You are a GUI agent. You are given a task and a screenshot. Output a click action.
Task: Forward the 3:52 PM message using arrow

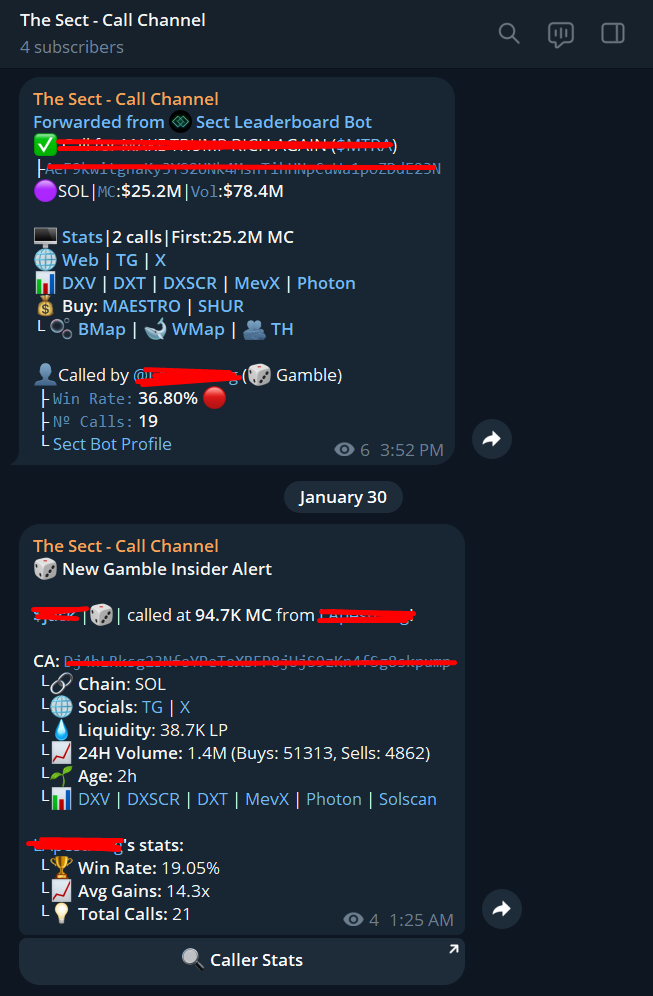pyautogui.click(x=492, y=439)
